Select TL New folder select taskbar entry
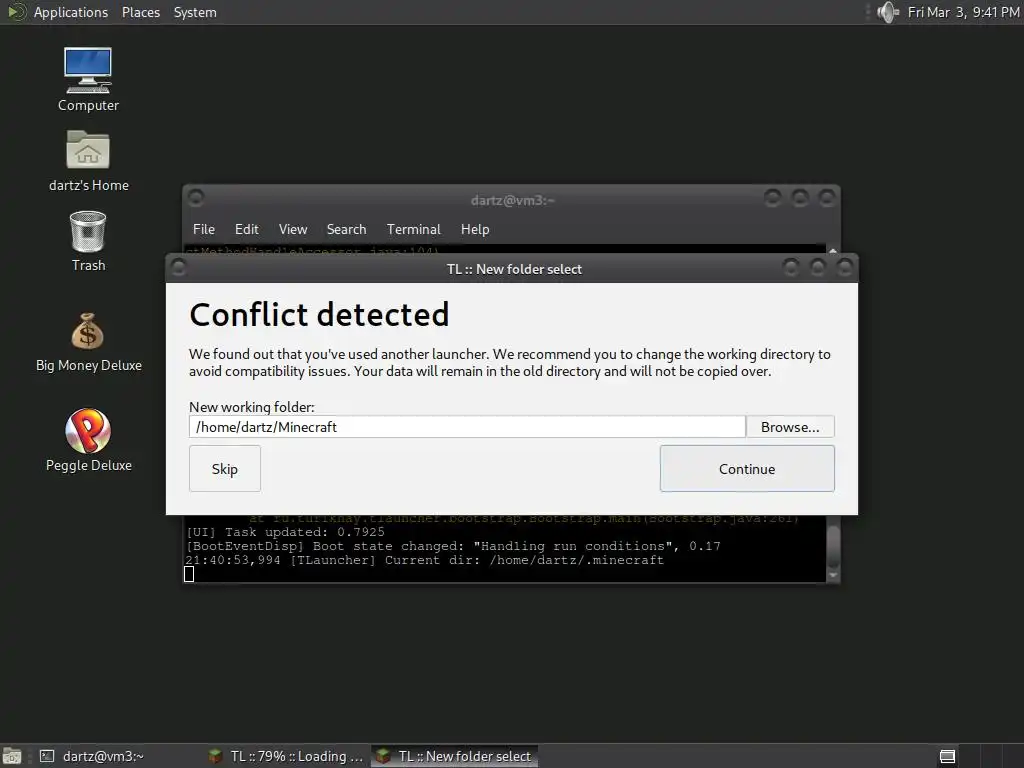The image size is (1024, 768). tap(455, 756)
